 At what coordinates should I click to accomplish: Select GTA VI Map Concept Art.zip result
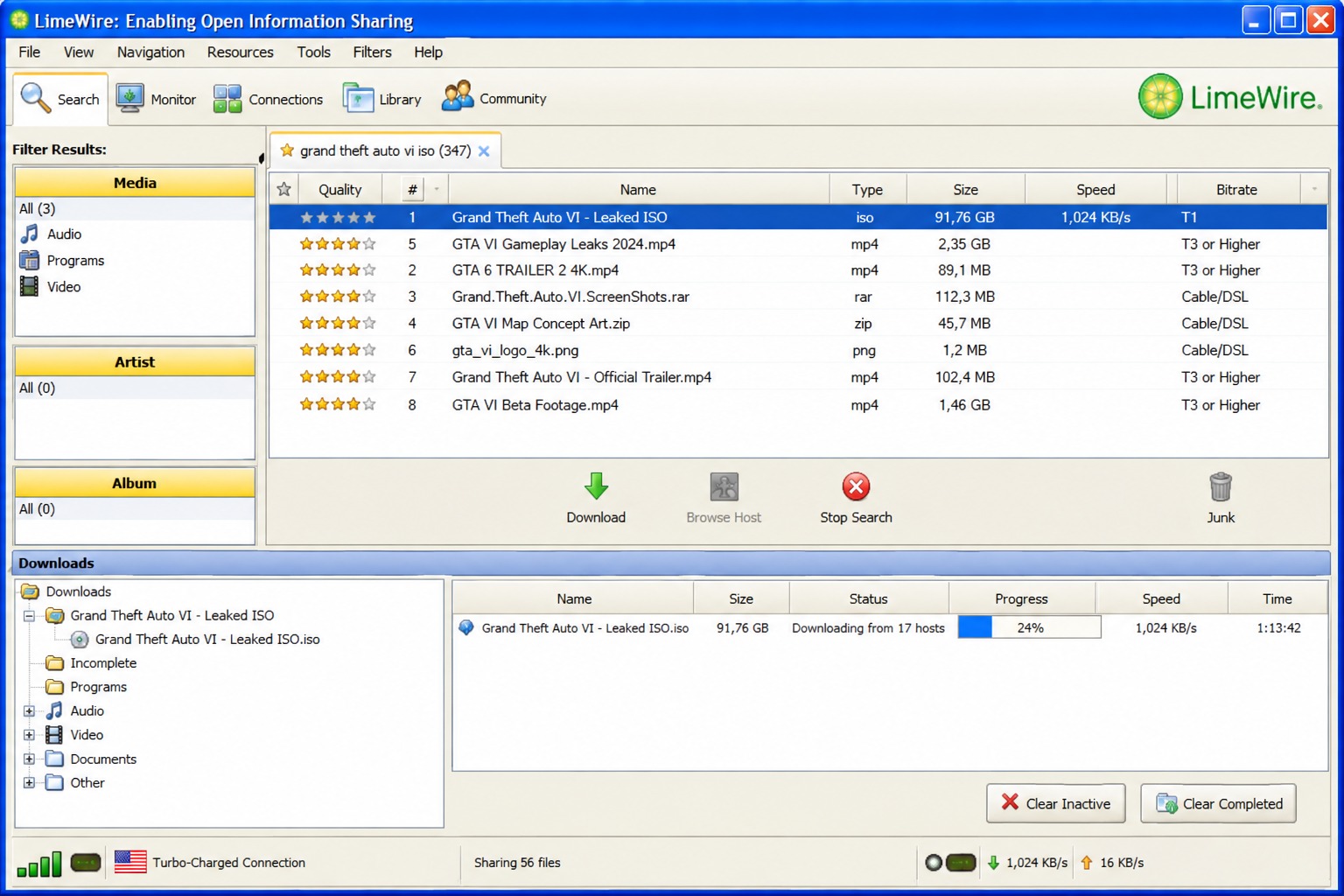tap(798, 324)
